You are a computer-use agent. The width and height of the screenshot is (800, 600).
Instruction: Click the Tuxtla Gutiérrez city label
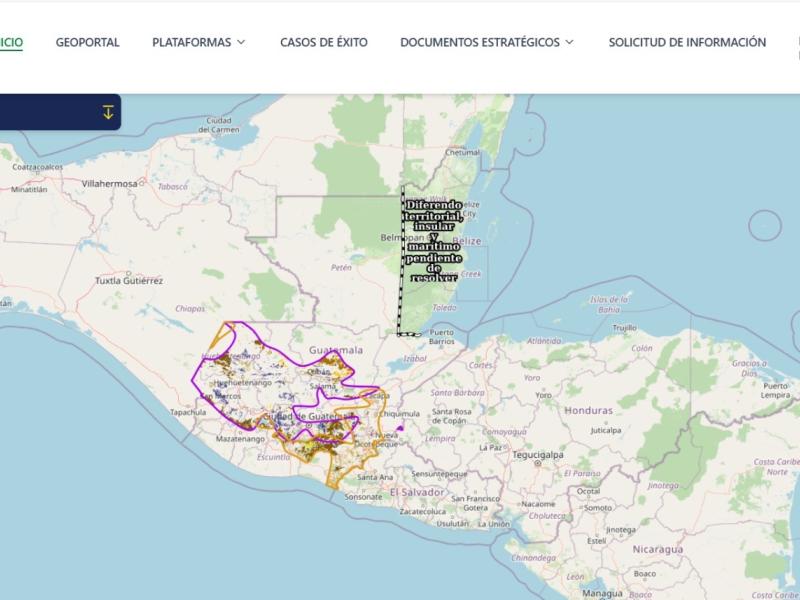pos(128,281)
